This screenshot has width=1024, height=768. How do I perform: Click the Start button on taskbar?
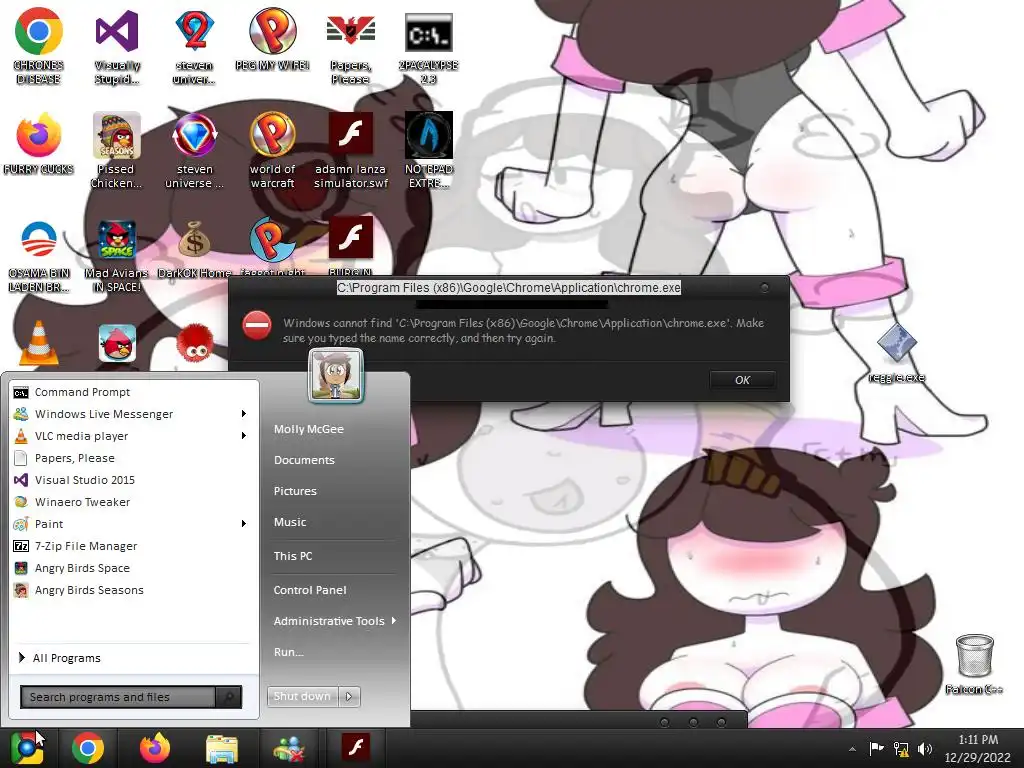(x=27, y=748)
